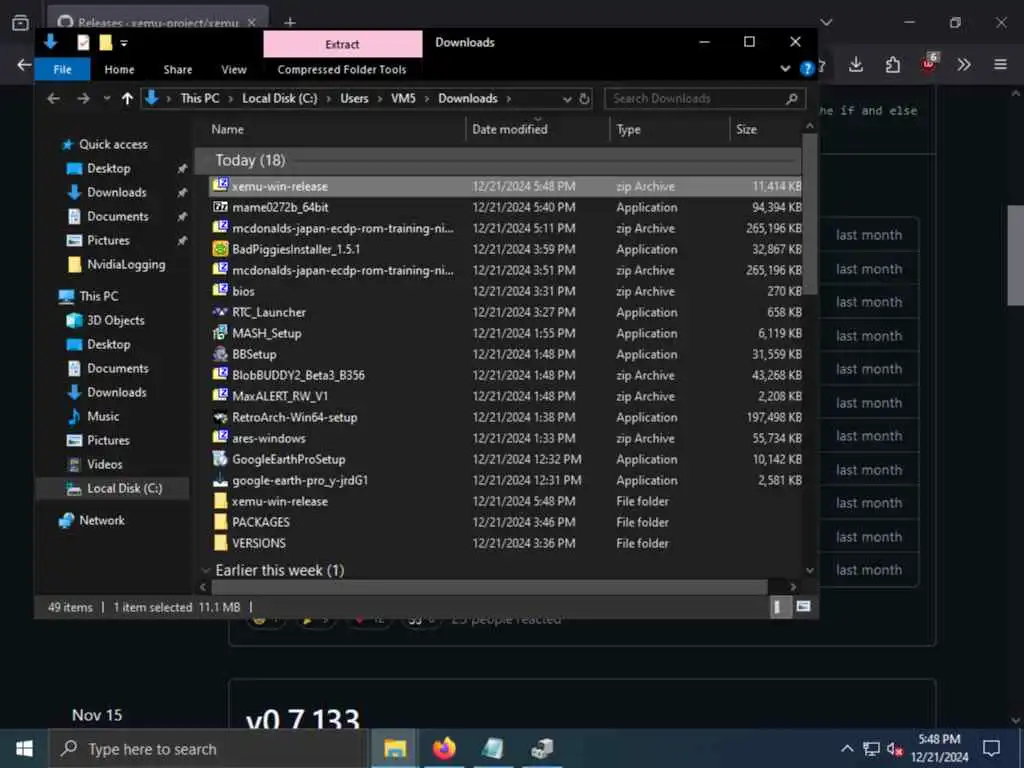Open the Home ribbon tab
The image size is (1024, 768).
pyautogui.click(x=119, y=69)
